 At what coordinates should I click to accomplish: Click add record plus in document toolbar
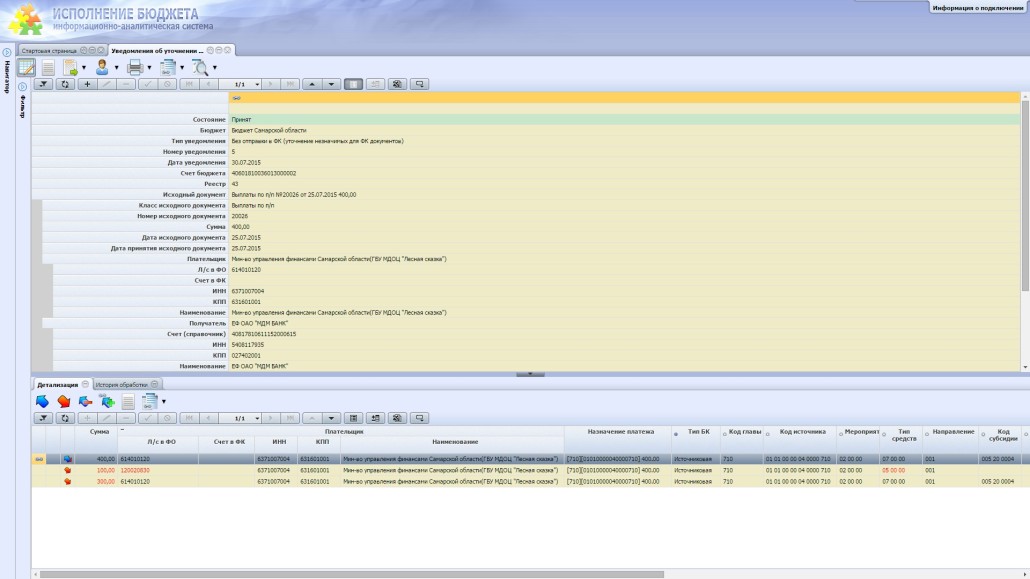(87, 84)
